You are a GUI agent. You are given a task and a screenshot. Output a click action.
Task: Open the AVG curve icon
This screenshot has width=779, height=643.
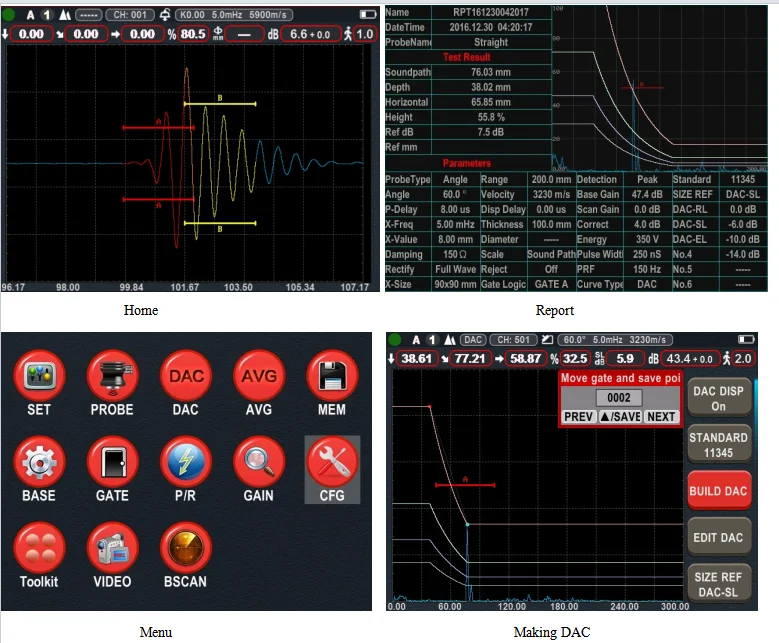pos(259,375)
